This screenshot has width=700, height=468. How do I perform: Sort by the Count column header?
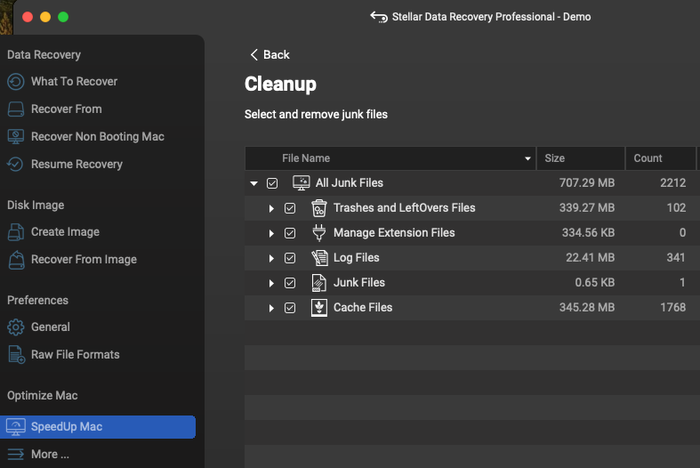click(661, 159)
